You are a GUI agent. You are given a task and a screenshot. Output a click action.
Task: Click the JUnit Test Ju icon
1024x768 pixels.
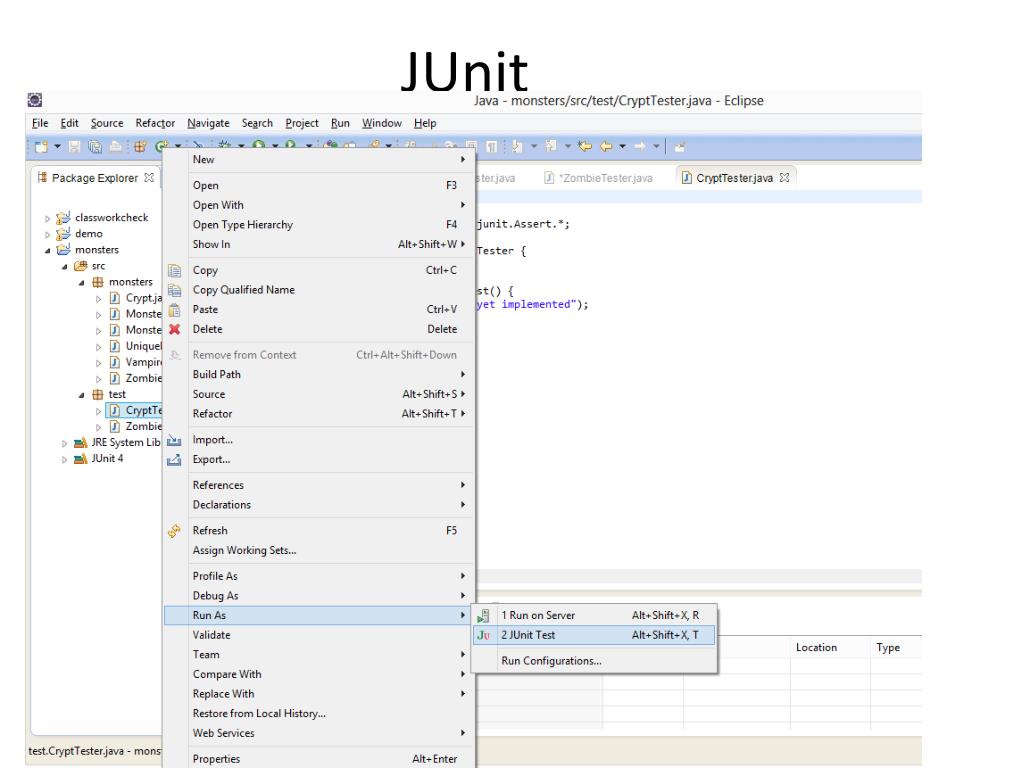pyautogui.click(x=483, y=635)
